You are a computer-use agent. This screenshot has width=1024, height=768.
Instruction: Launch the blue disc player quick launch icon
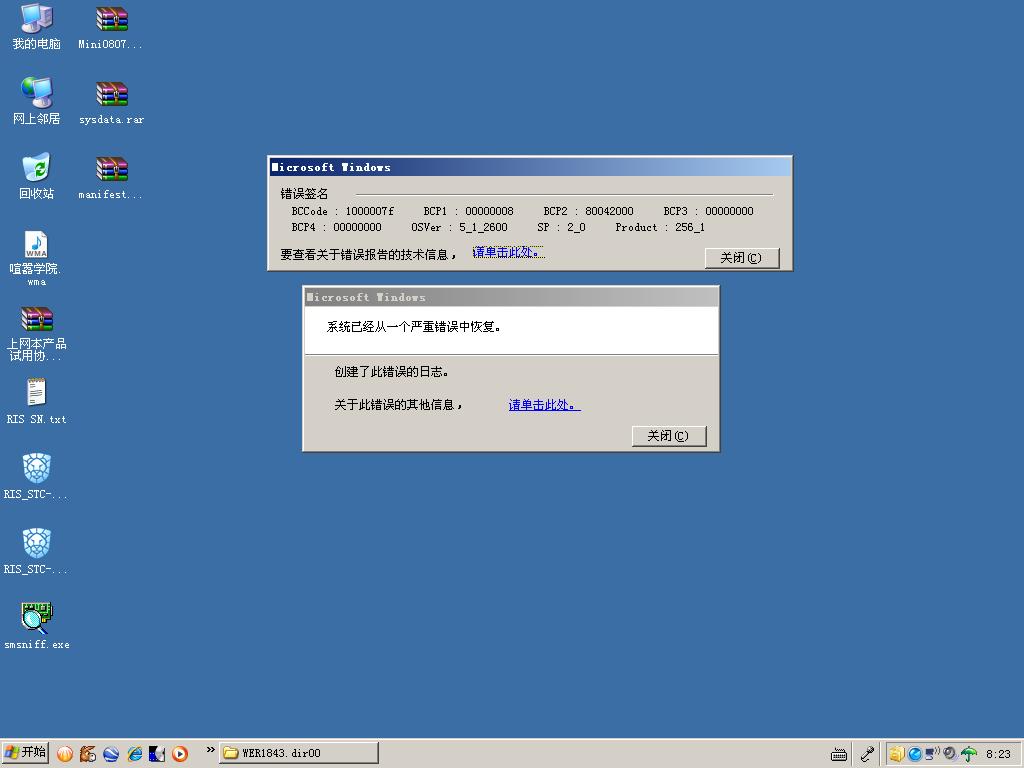pyautogui.click(x=157, y=754)
